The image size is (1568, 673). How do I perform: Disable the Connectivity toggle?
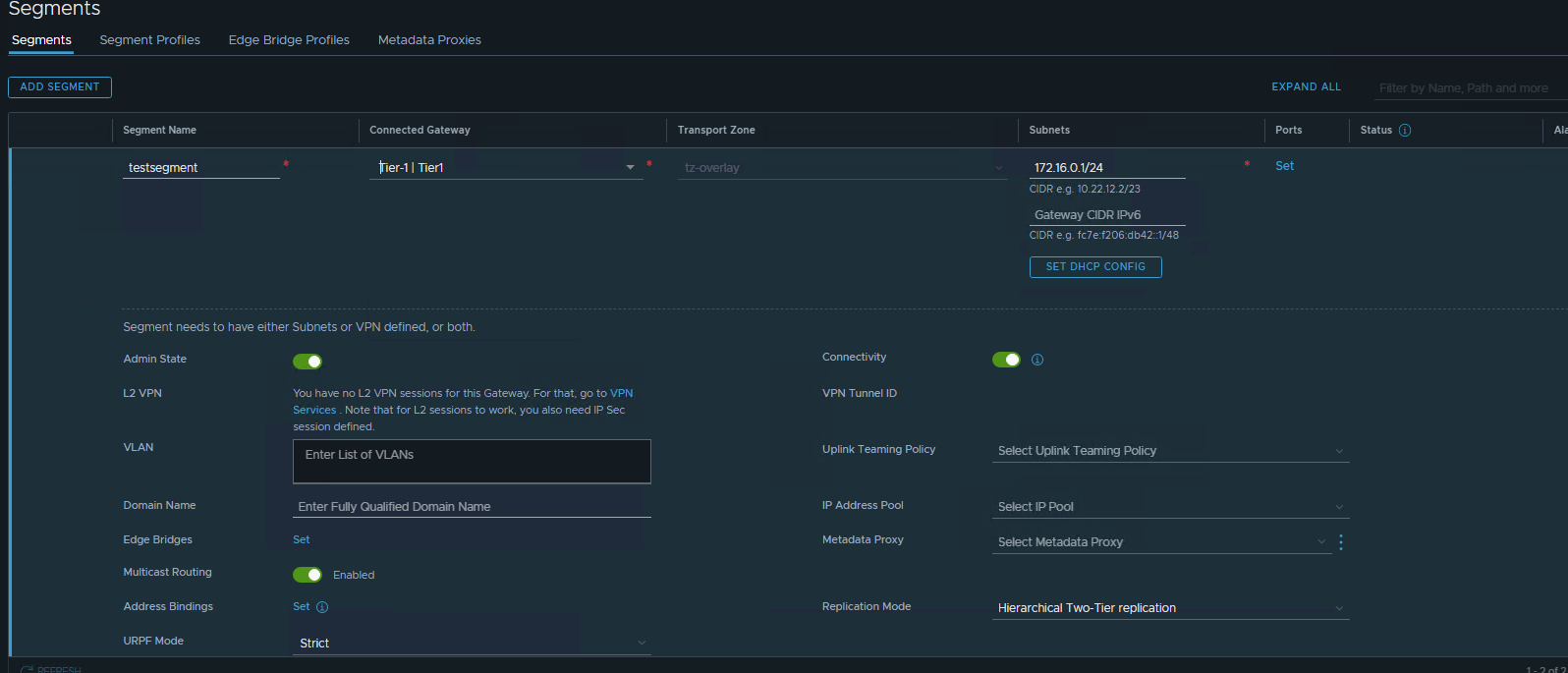[1006, 360]
